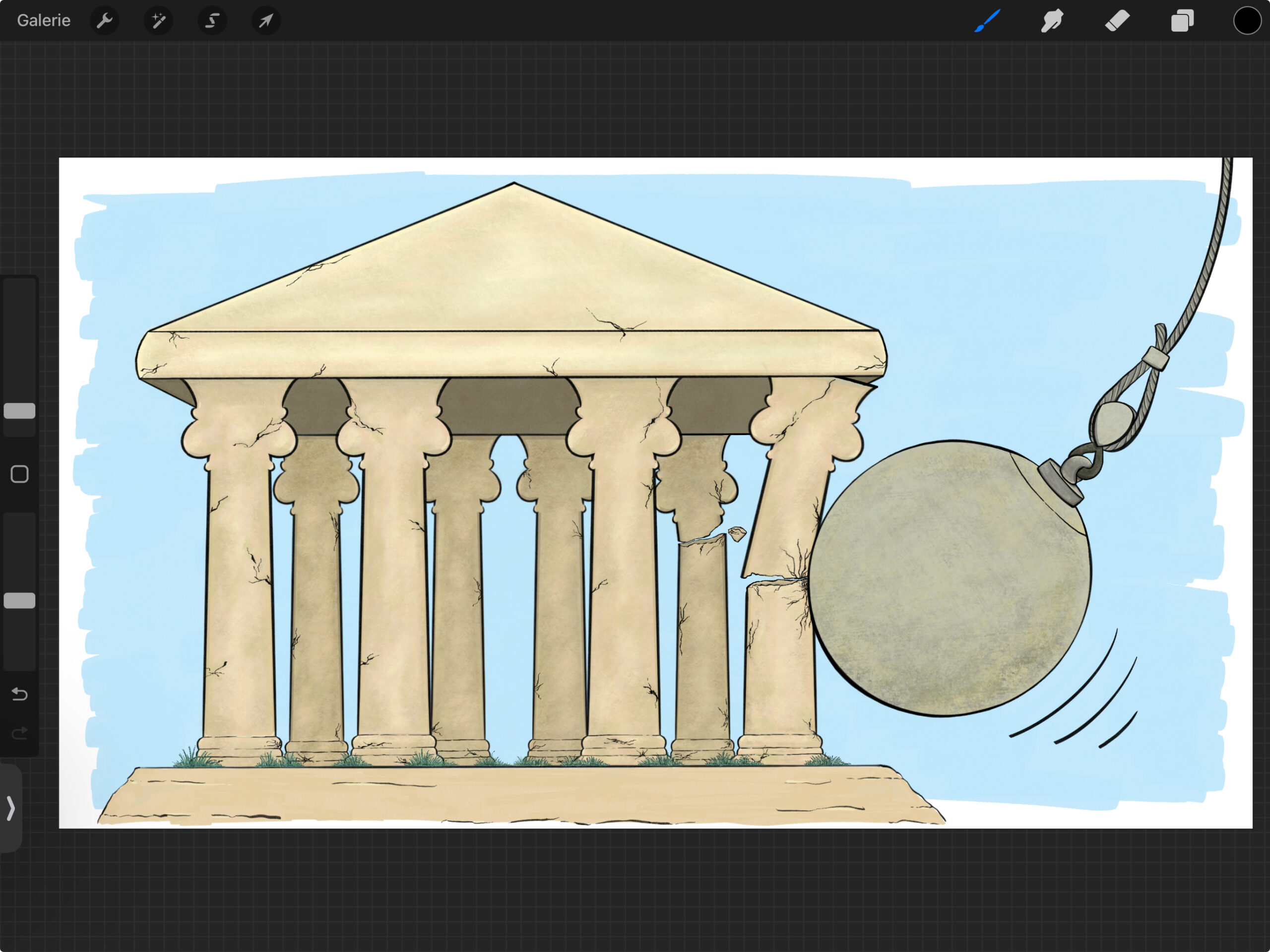Image resolution: width=1270 pixels, height=952 pixels.
Task: Open the Actions wrench menu
Action: click(105, 21)
